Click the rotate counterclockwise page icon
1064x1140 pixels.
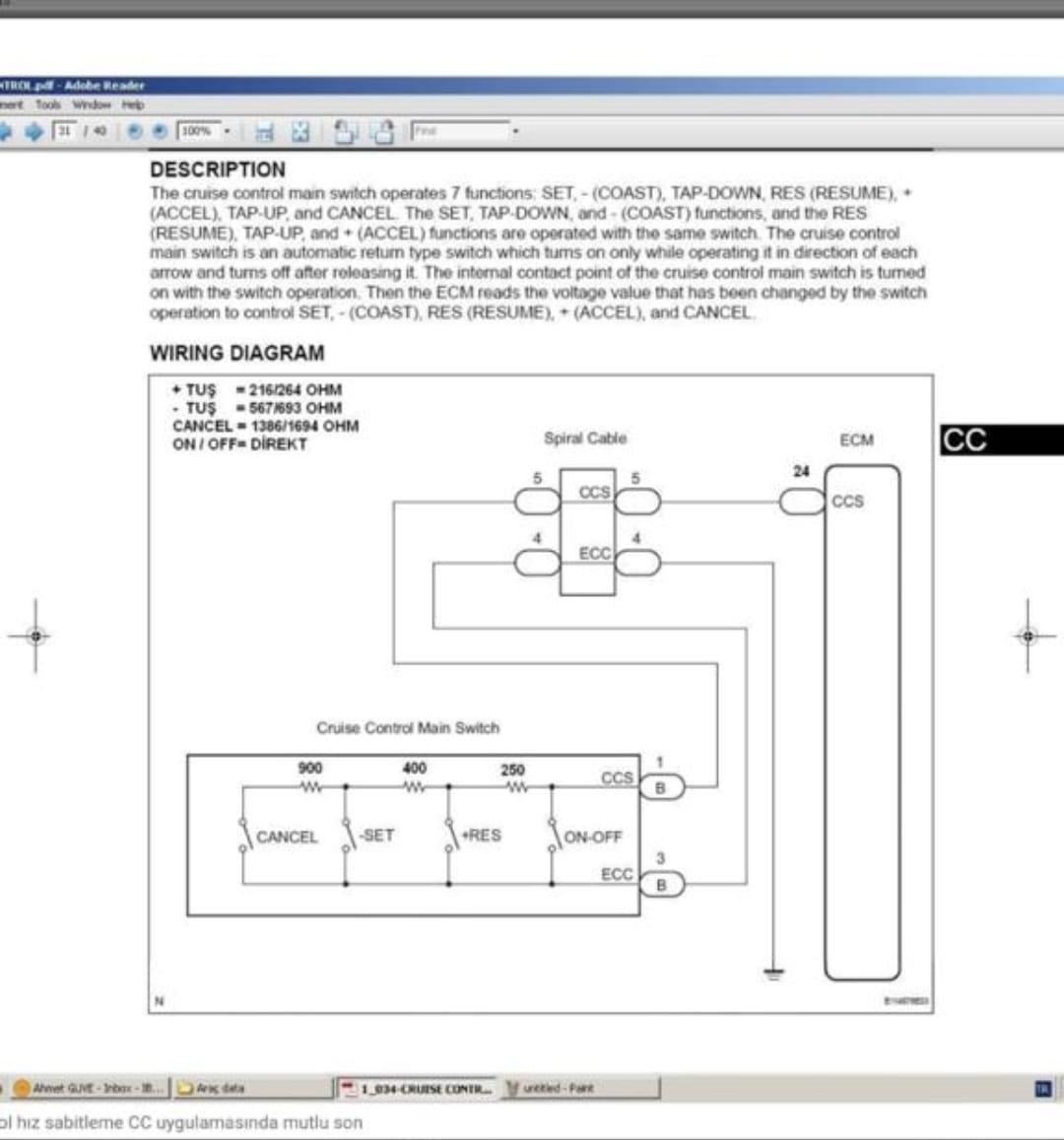point(346,131)
